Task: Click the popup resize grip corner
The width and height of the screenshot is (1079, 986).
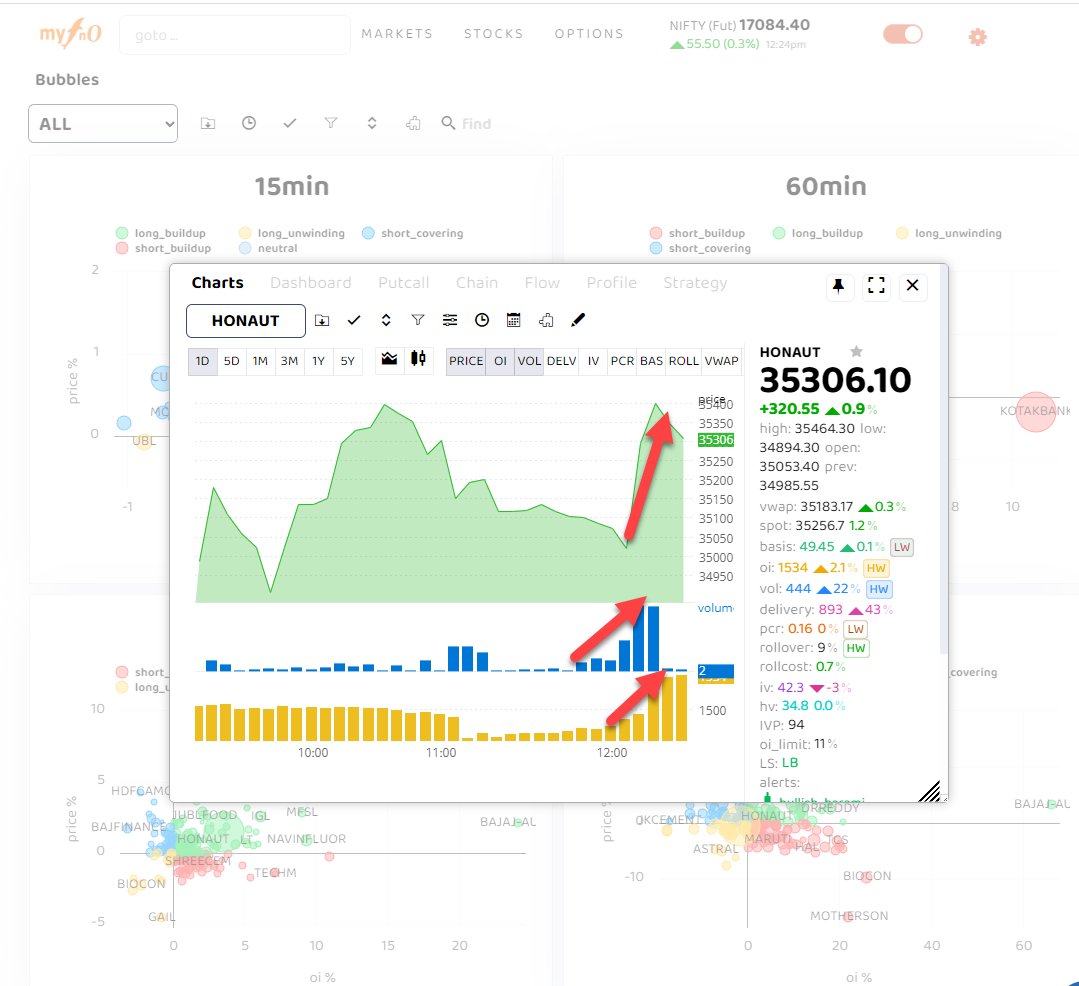Action: [931, 791]
